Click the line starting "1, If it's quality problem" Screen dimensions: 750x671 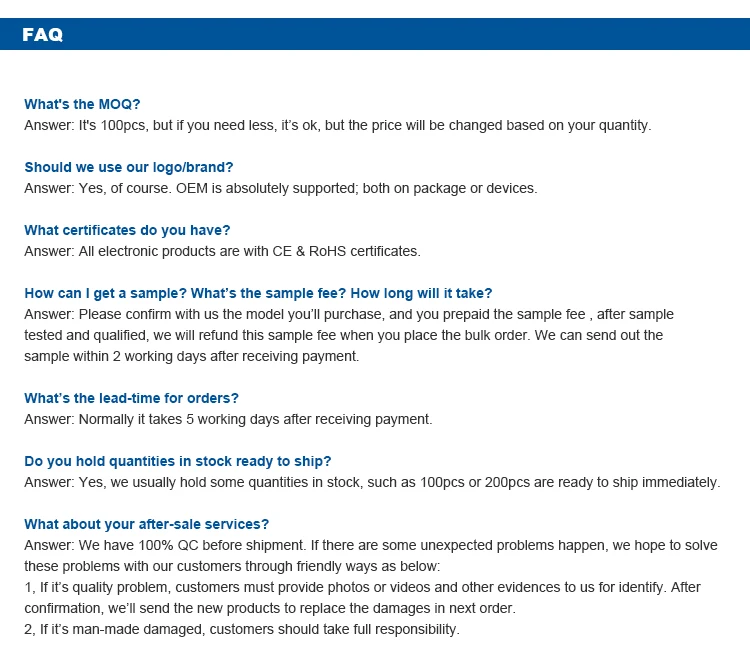click(362, 587)
